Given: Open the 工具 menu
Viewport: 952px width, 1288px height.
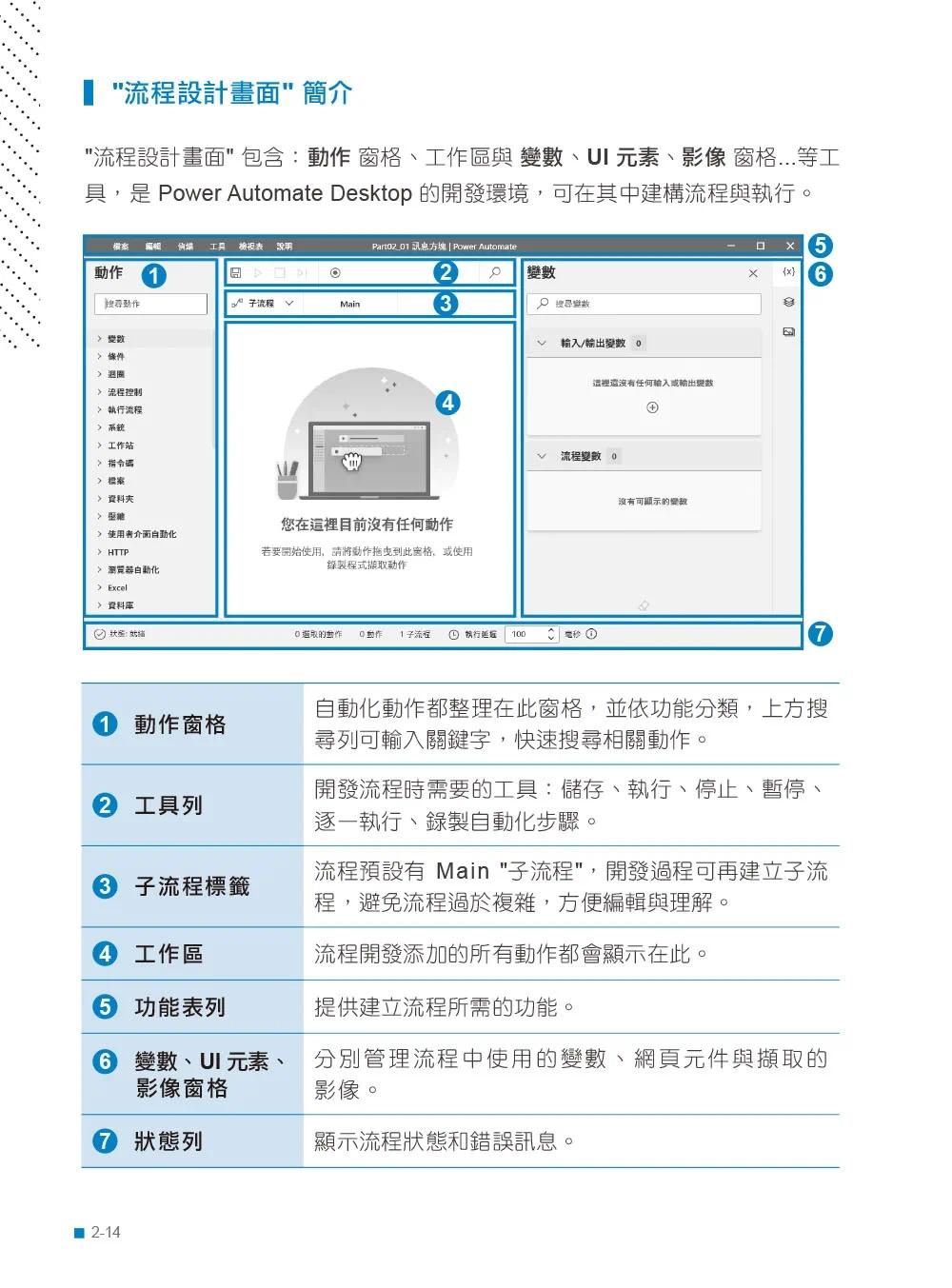Looking at the screenshot, I should pos(218,247).
